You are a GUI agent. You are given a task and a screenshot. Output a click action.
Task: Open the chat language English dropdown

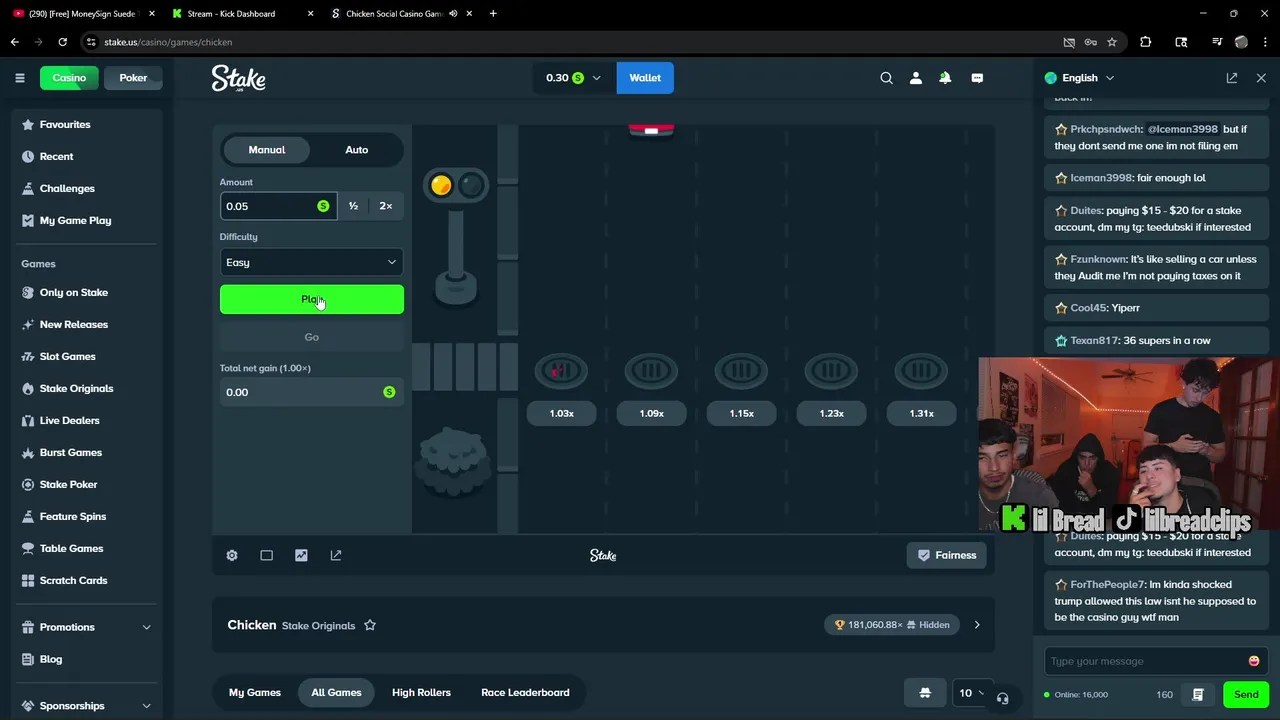coord(1079,78)
